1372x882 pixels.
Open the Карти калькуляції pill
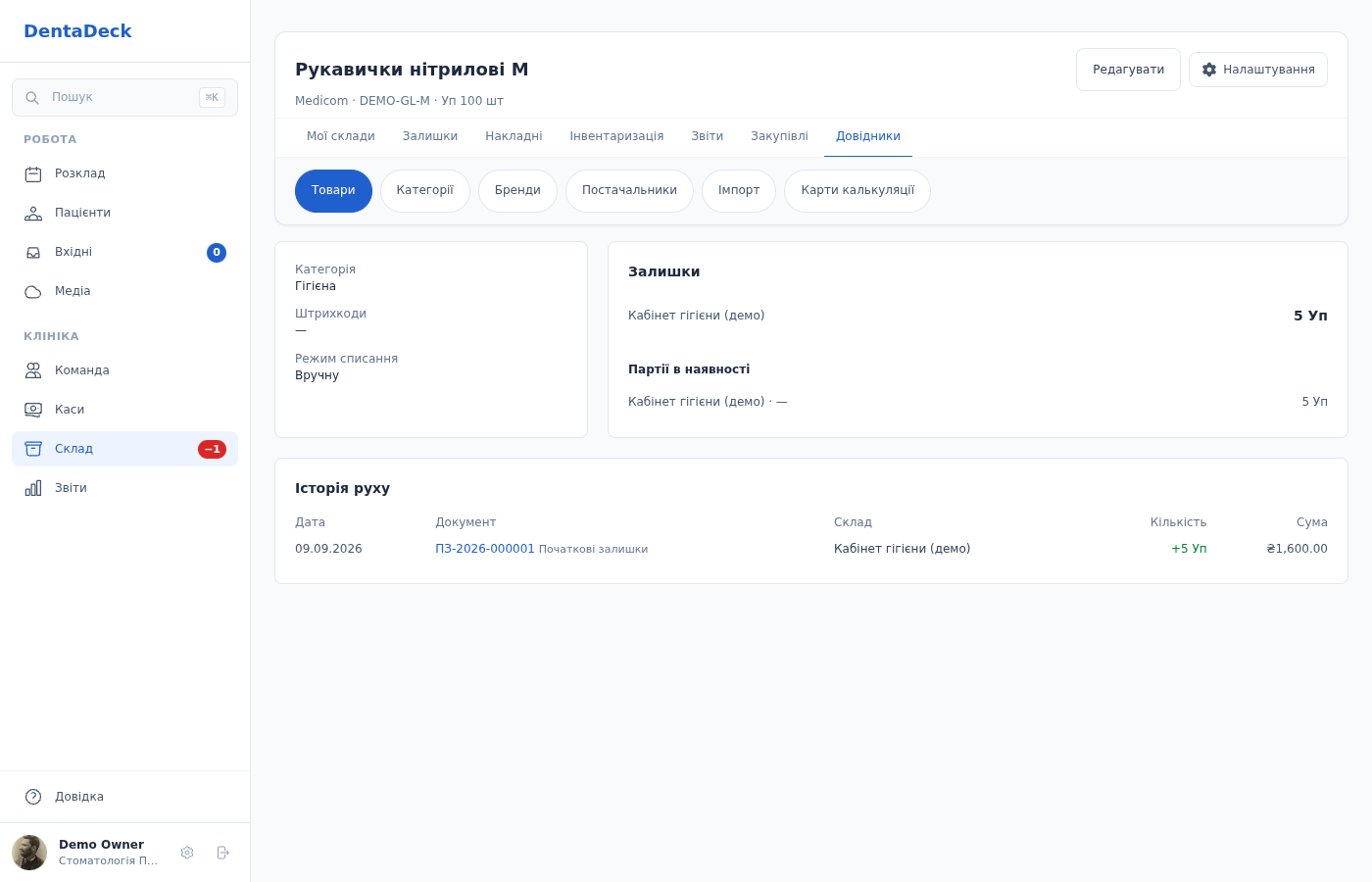[x=857, y=191]
